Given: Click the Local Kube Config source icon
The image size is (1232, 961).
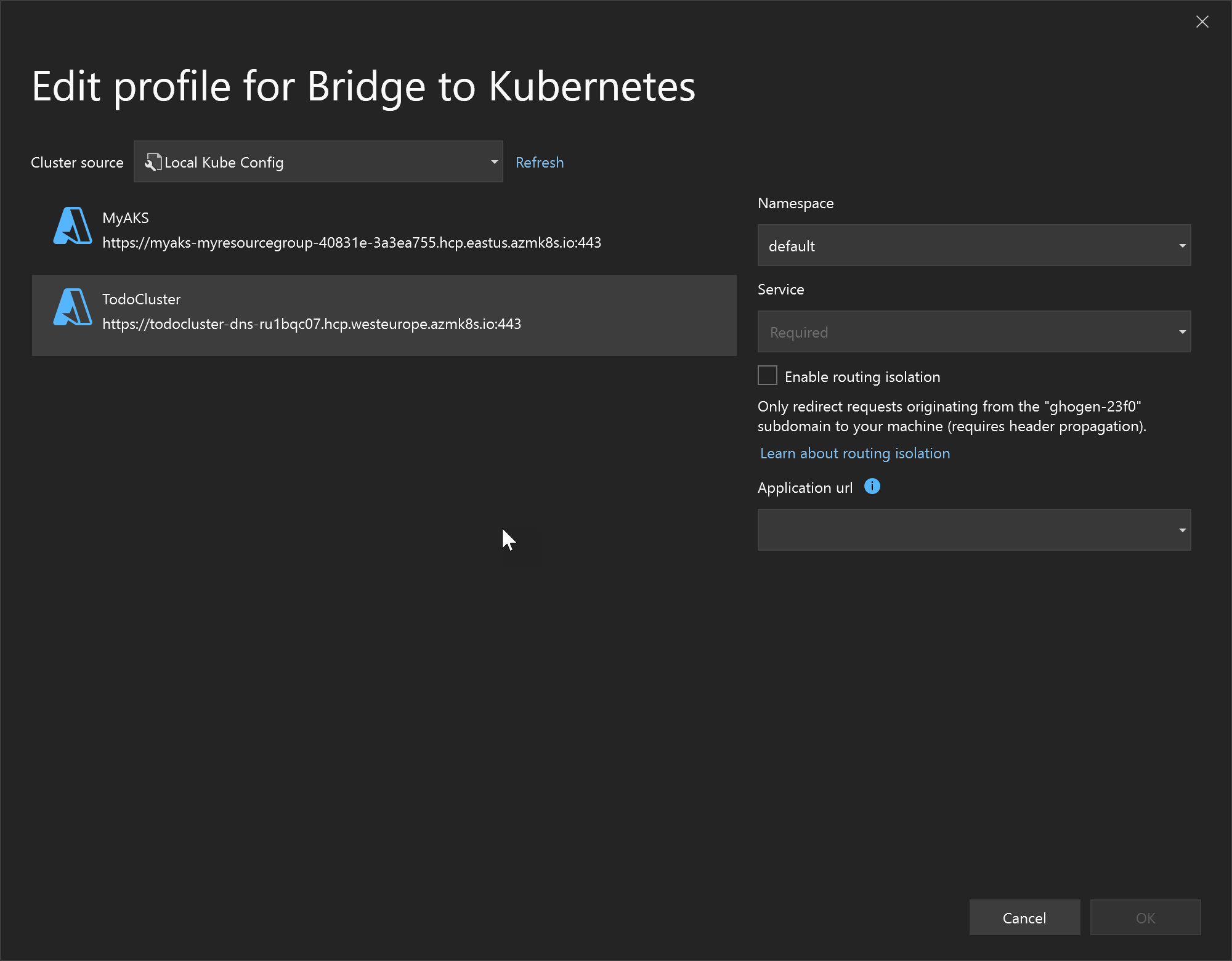Looking at the screenshot, I should [x=151, y=161].
